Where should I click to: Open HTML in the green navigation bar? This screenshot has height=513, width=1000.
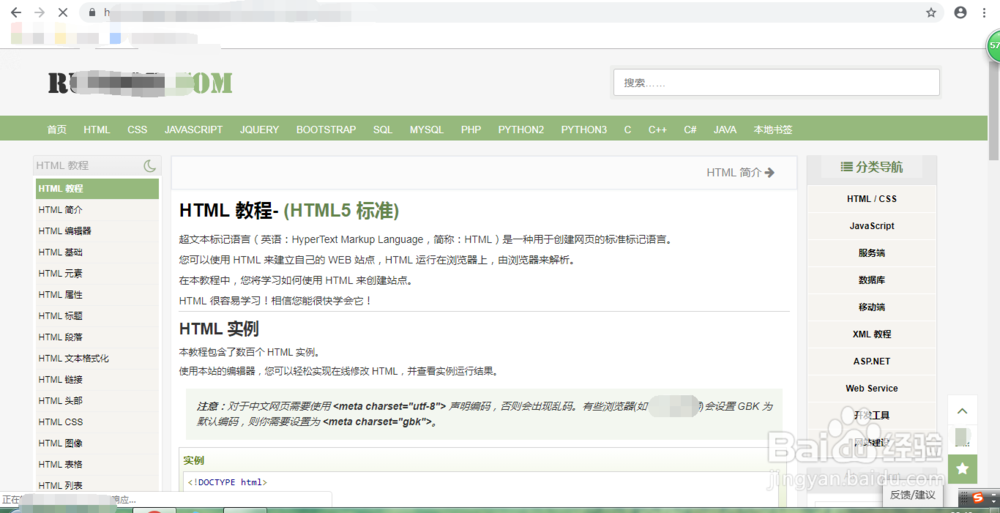[x=97, y=130]
